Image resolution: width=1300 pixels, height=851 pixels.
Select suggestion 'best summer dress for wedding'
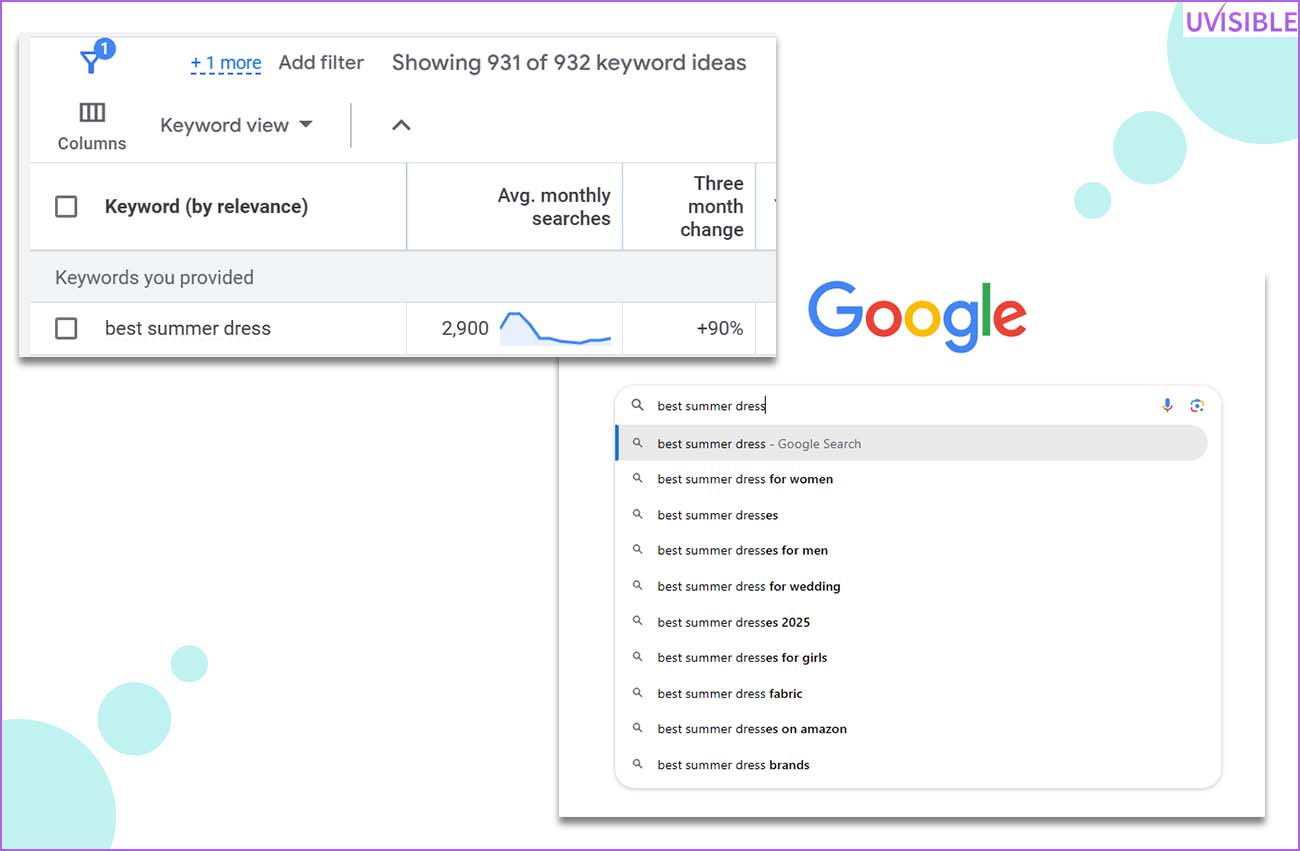click(x=911, y=586)
